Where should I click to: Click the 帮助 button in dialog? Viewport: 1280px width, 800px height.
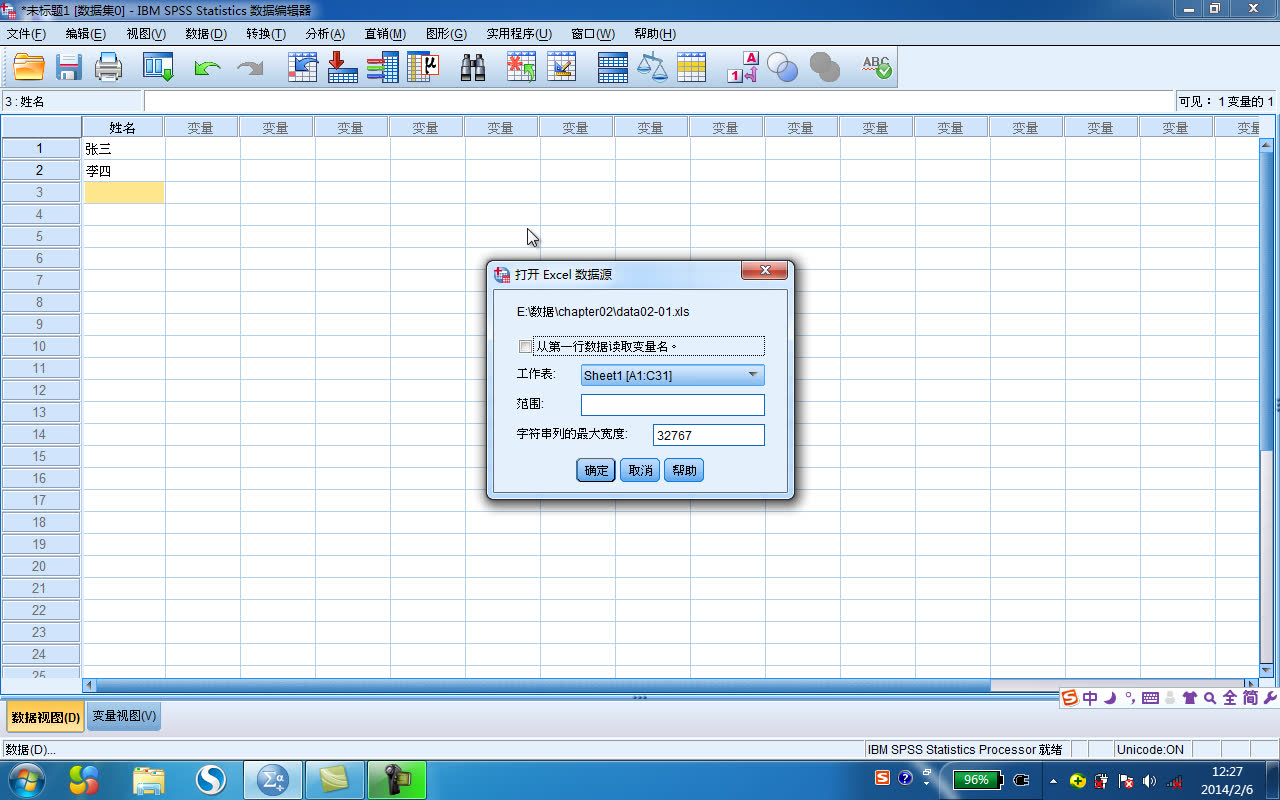[684, 470]
